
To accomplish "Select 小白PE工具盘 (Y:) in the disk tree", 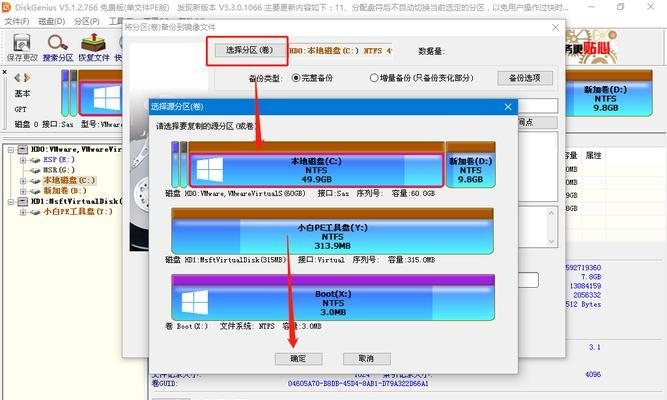I will pyautogui.click(x=78, y=211).
